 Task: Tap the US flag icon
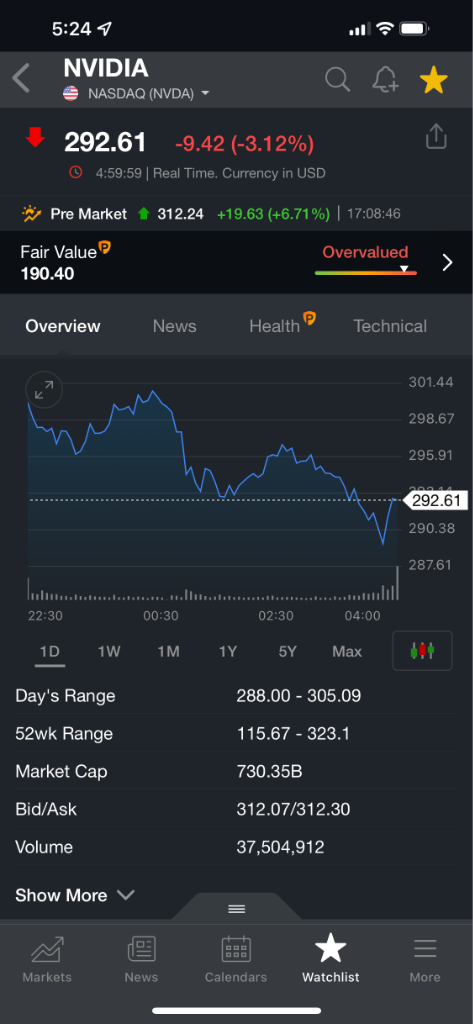71,93
